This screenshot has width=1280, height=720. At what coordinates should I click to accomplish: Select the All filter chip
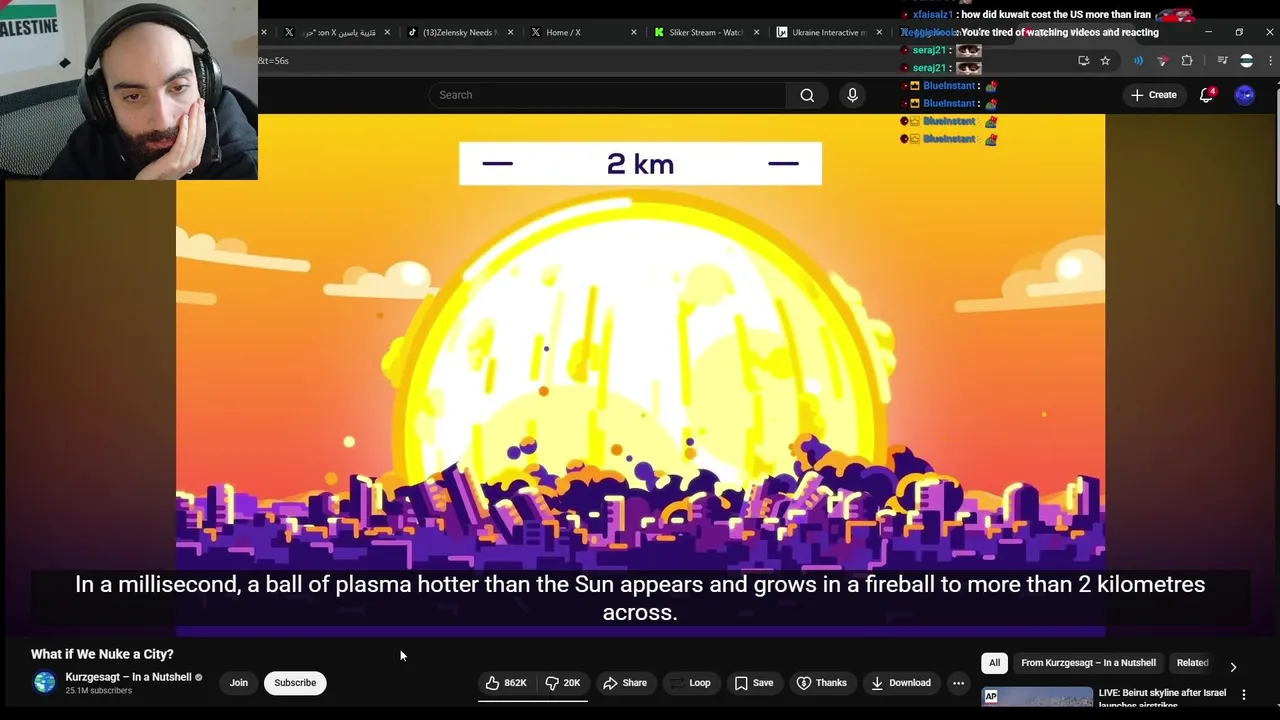point(994,663)
